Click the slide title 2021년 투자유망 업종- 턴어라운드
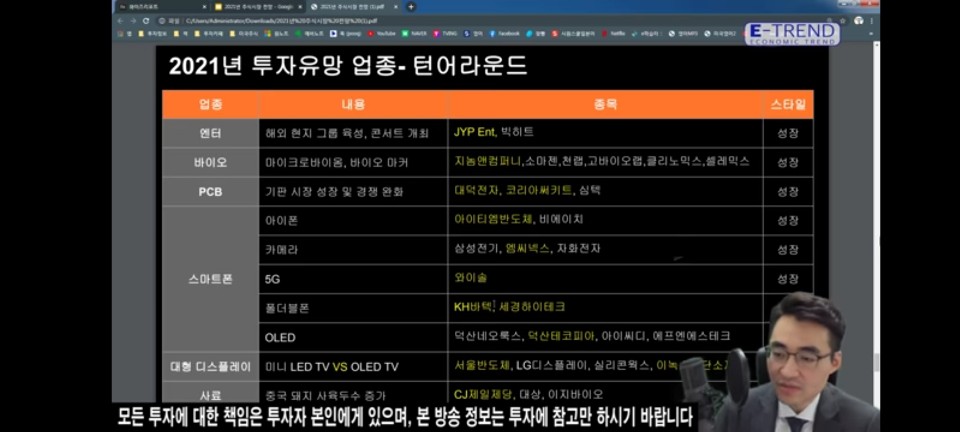This screenshot has height=432, width=960. click(x=348, y=66)
